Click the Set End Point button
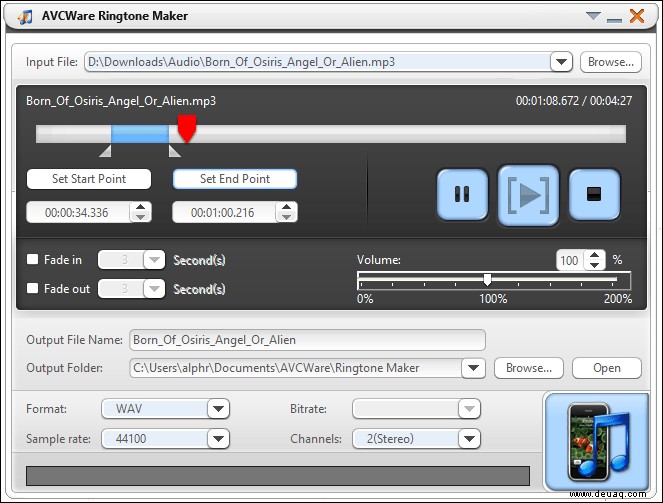663x503 pixels. [x=235, y=179]
